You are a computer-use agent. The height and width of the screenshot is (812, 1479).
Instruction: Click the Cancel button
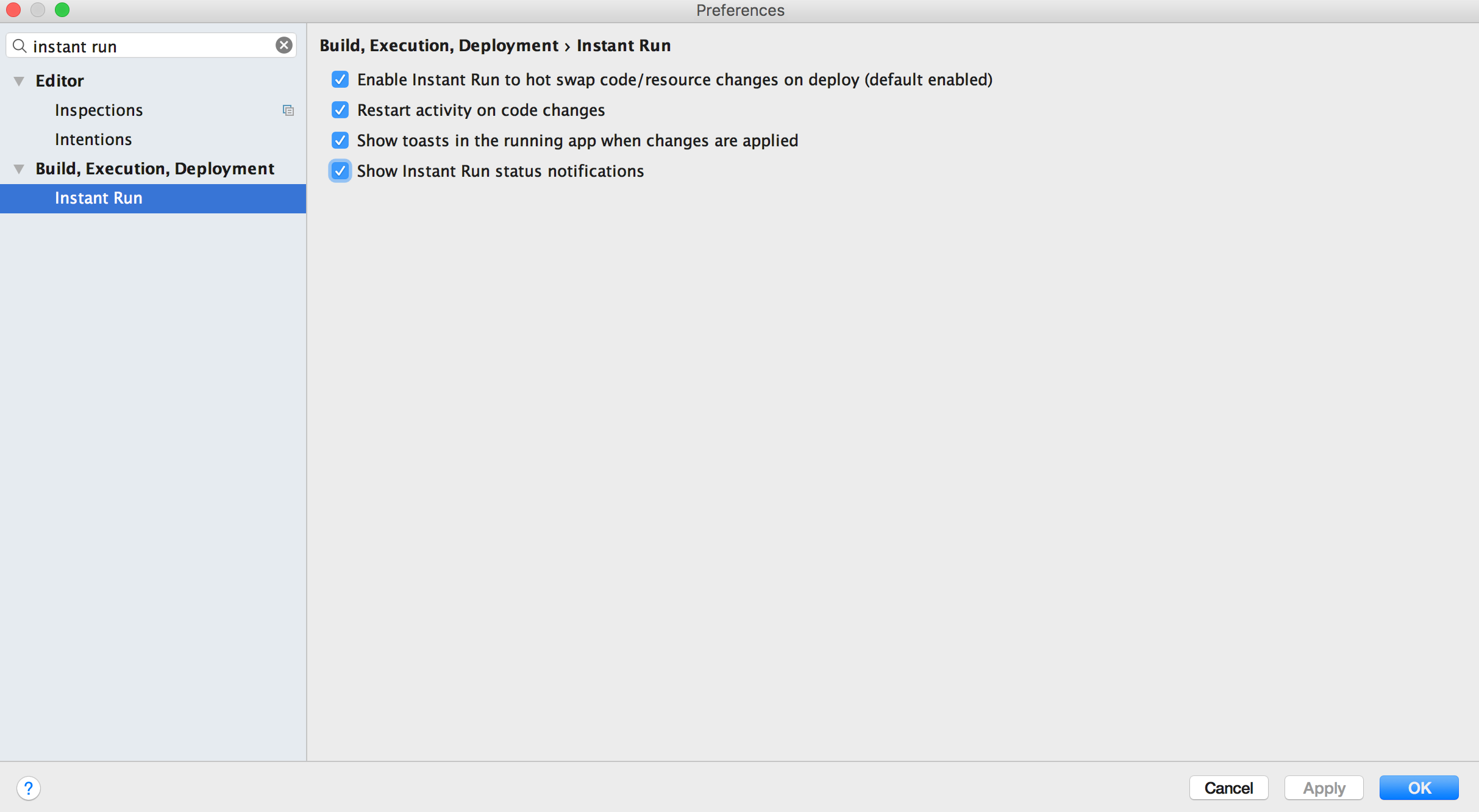(1228, 788)
